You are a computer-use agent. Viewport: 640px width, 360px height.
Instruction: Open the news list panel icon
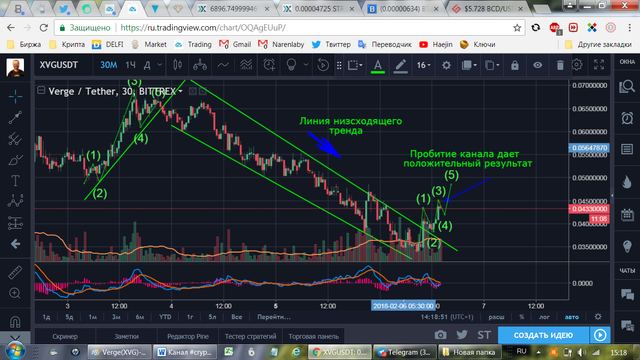point(627,149)
